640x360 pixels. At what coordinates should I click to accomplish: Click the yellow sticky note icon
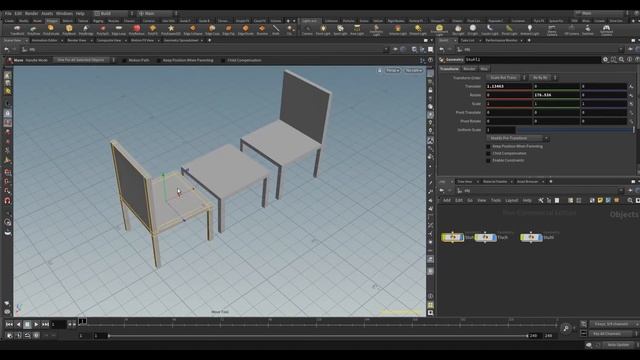point(600,200)
